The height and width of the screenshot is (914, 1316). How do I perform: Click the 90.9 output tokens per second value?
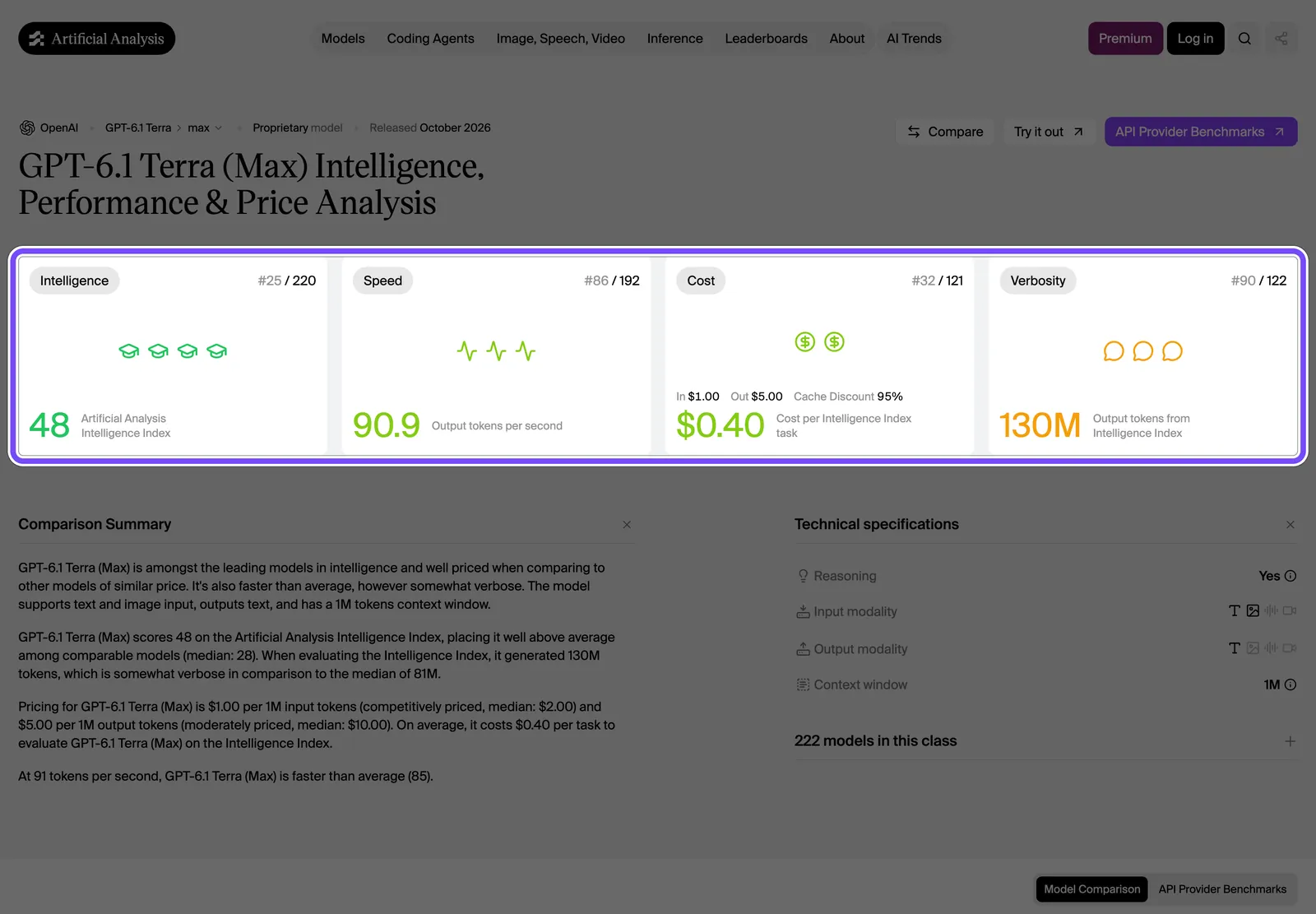387,425
